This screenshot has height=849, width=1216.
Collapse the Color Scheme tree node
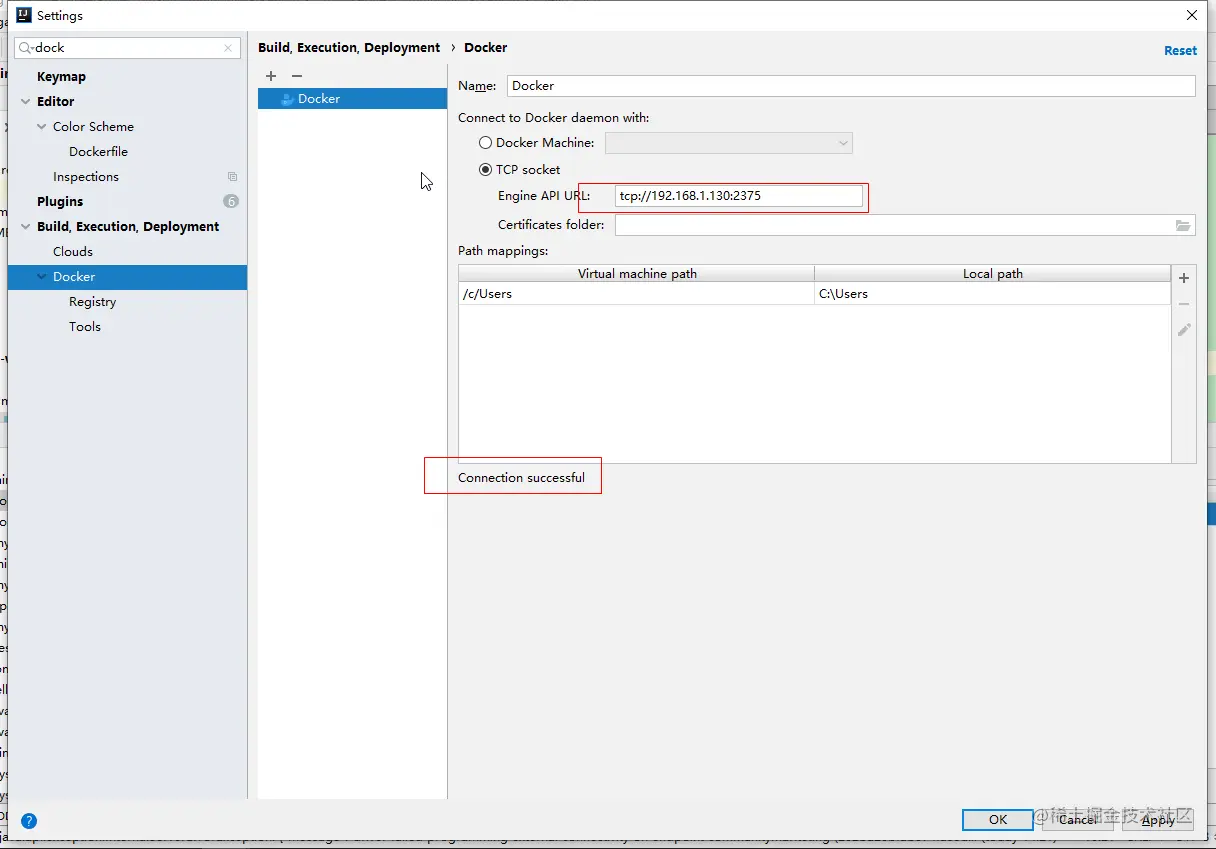pyautogui.click(x=42, y=127)
